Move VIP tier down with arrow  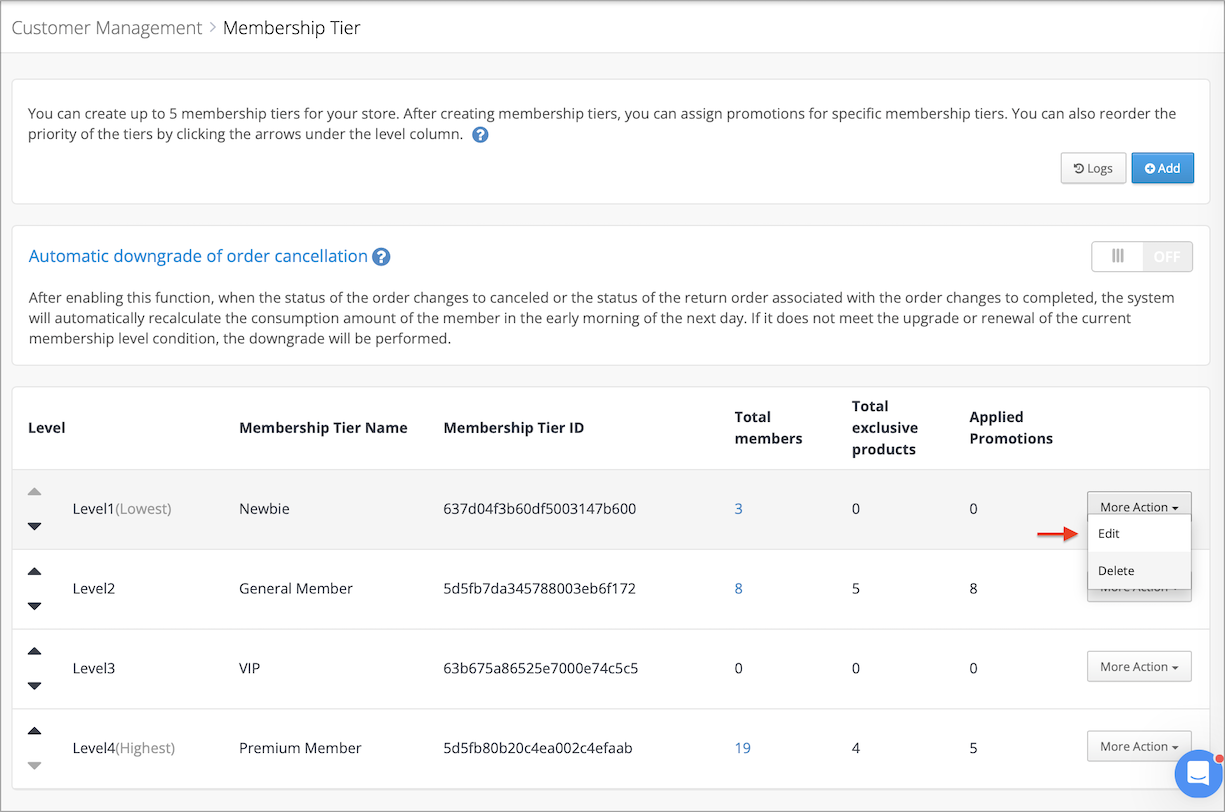coord(34,686)
